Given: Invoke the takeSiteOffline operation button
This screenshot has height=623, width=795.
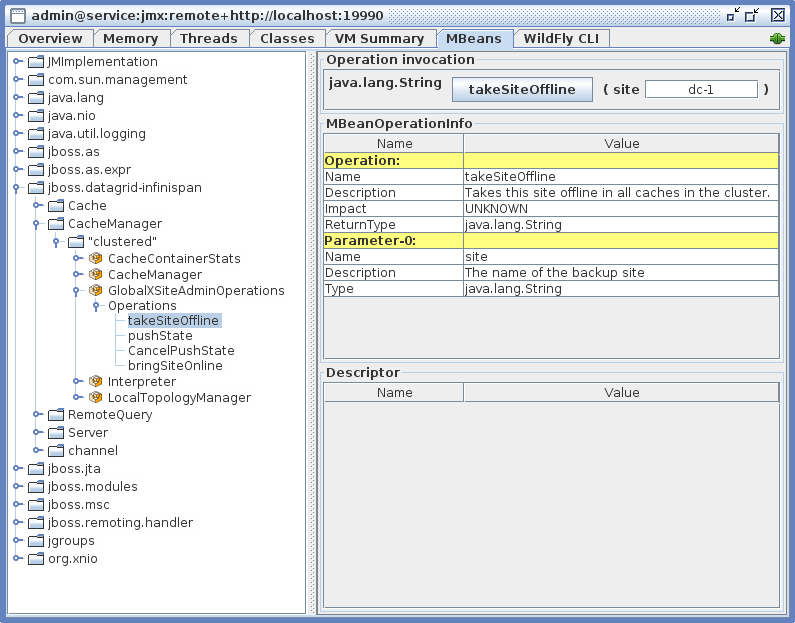Looking at the screenshot, I should (522, 90).
